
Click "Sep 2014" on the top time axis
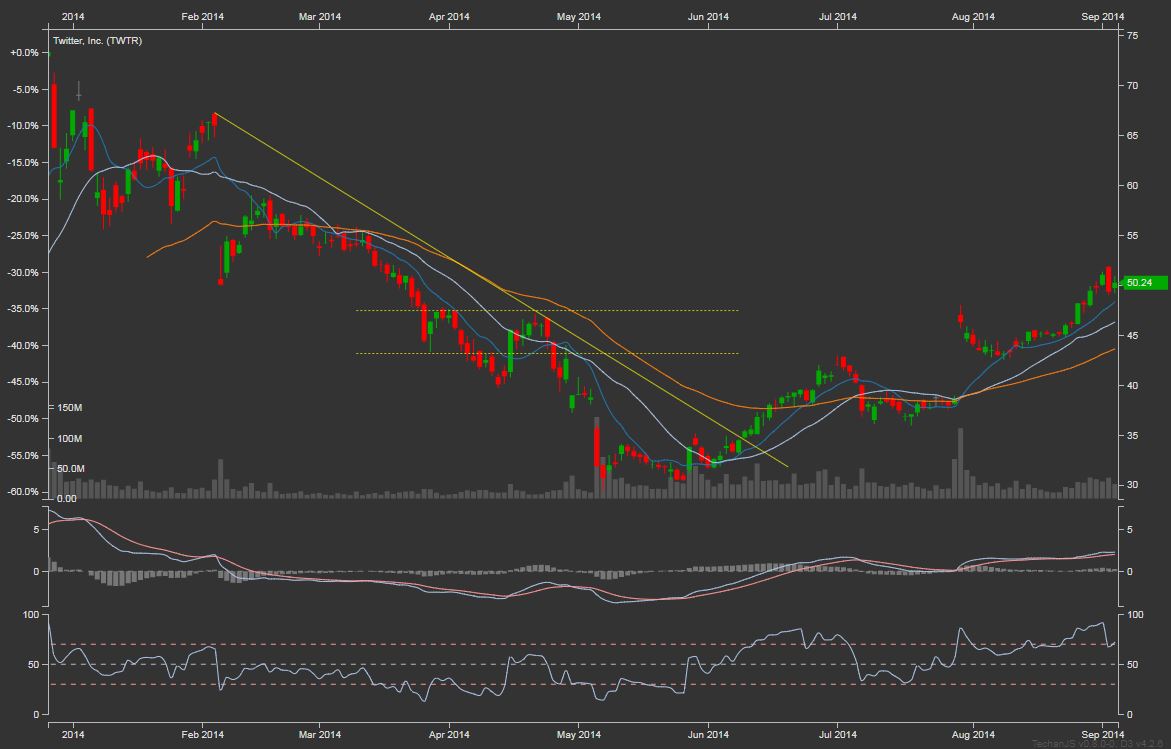[1103, 16]
